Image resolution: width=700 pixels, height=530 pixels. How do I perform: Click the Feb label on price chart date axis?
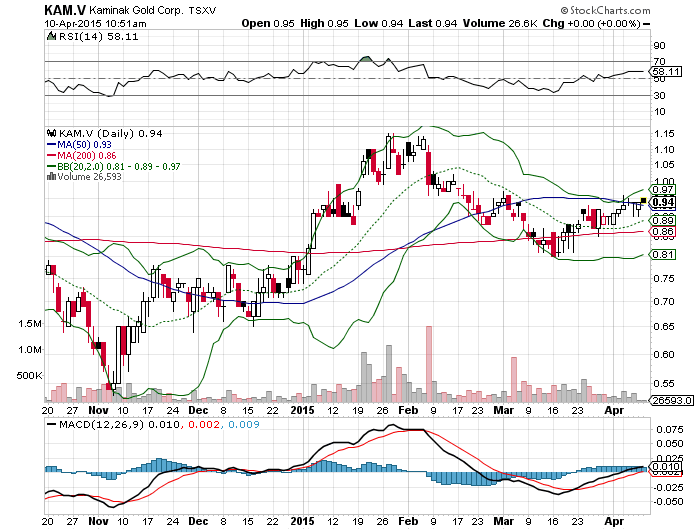click(x=408, y=410)
